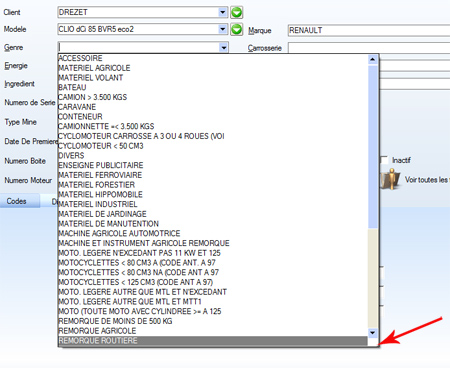The image size is (450, 368).
Task: Pick MATERIEL INDUSTRIEL entry
Action: coord(213,204)
